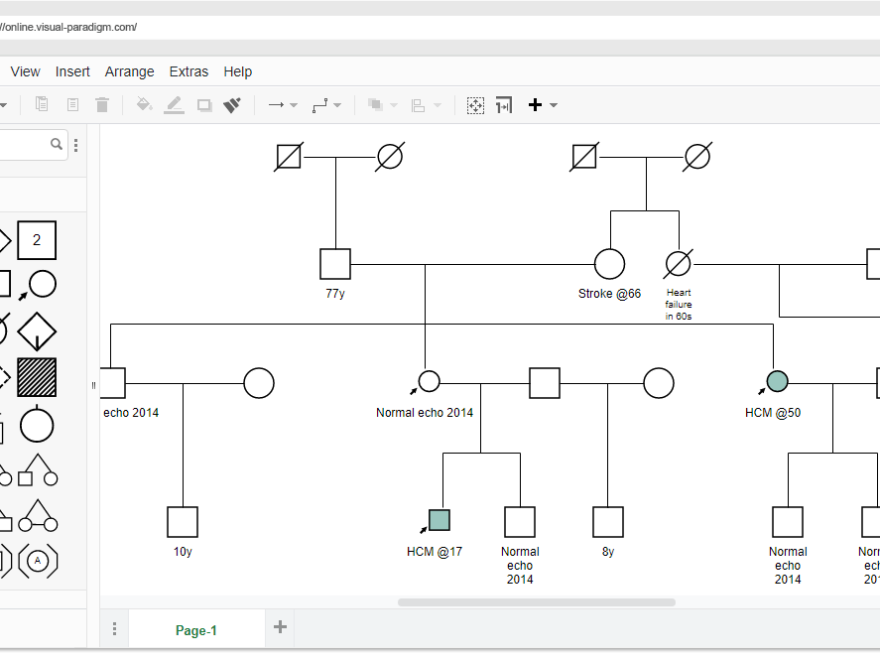This screenshot has width=880, height=660.
Task: Switch to the Page-1 tab
Action: [x=196, y=630]
